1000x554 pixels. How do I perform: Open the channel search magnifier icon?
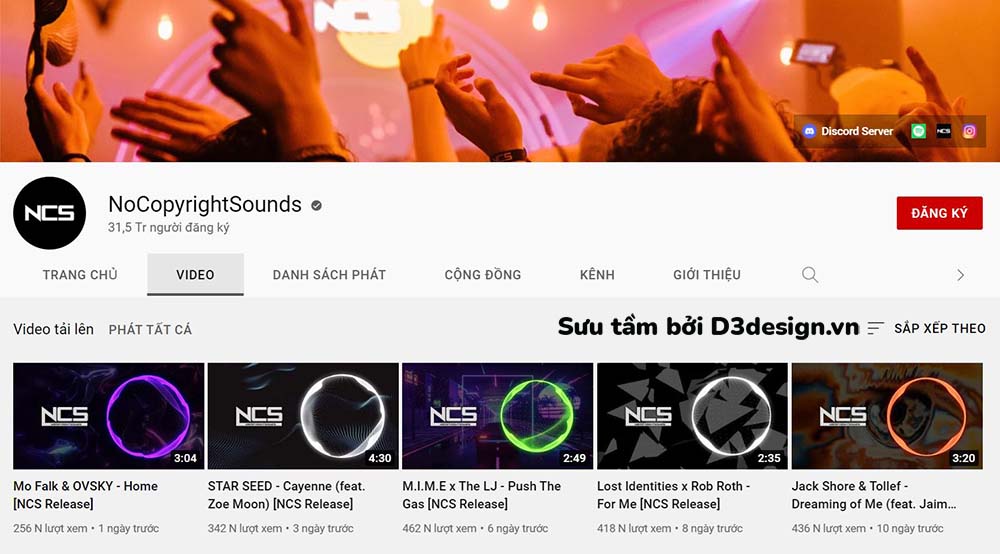pos(810,275)
